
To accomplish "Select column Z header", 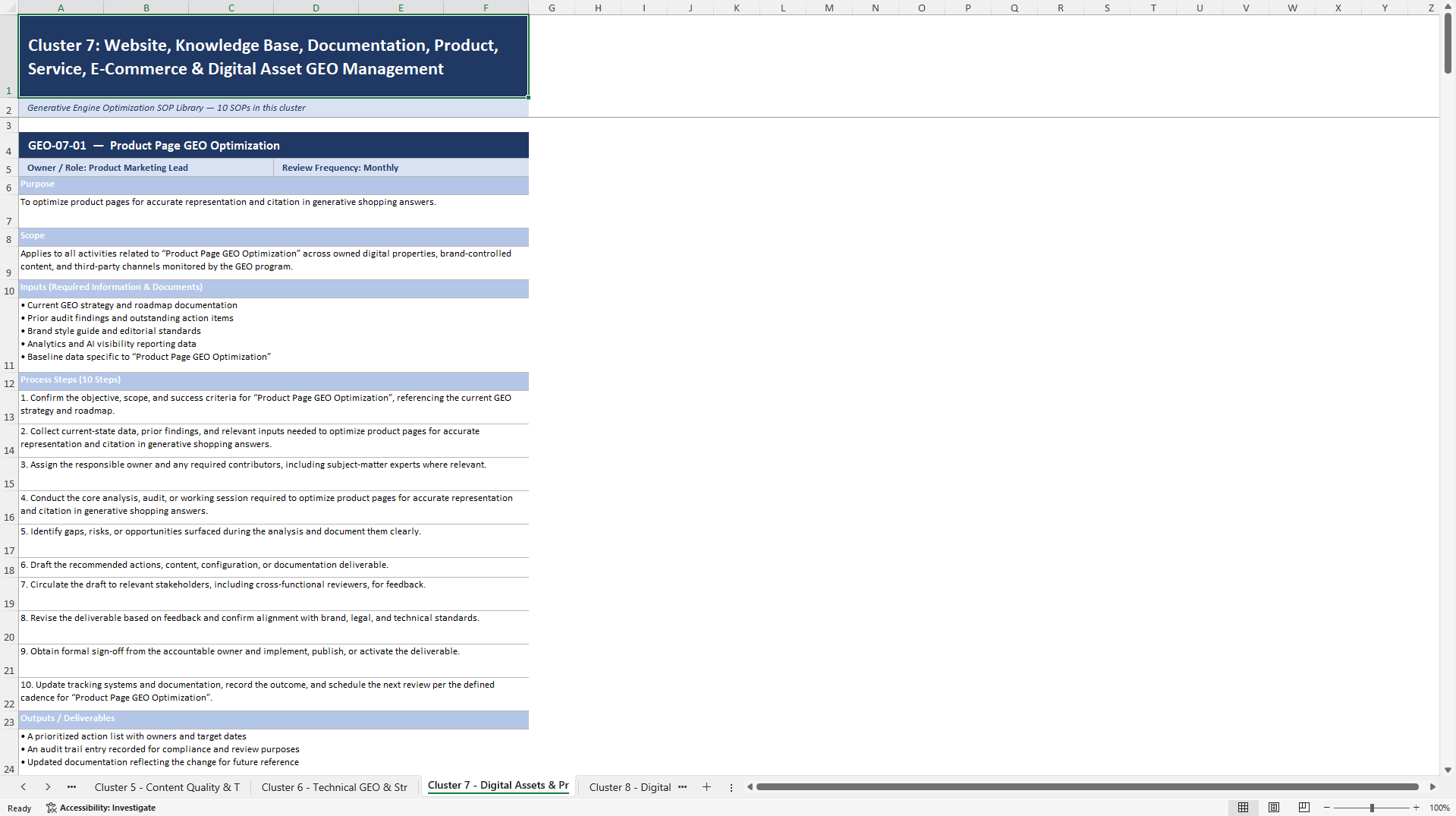I will pyautogui.click(x=1430, y=8).
